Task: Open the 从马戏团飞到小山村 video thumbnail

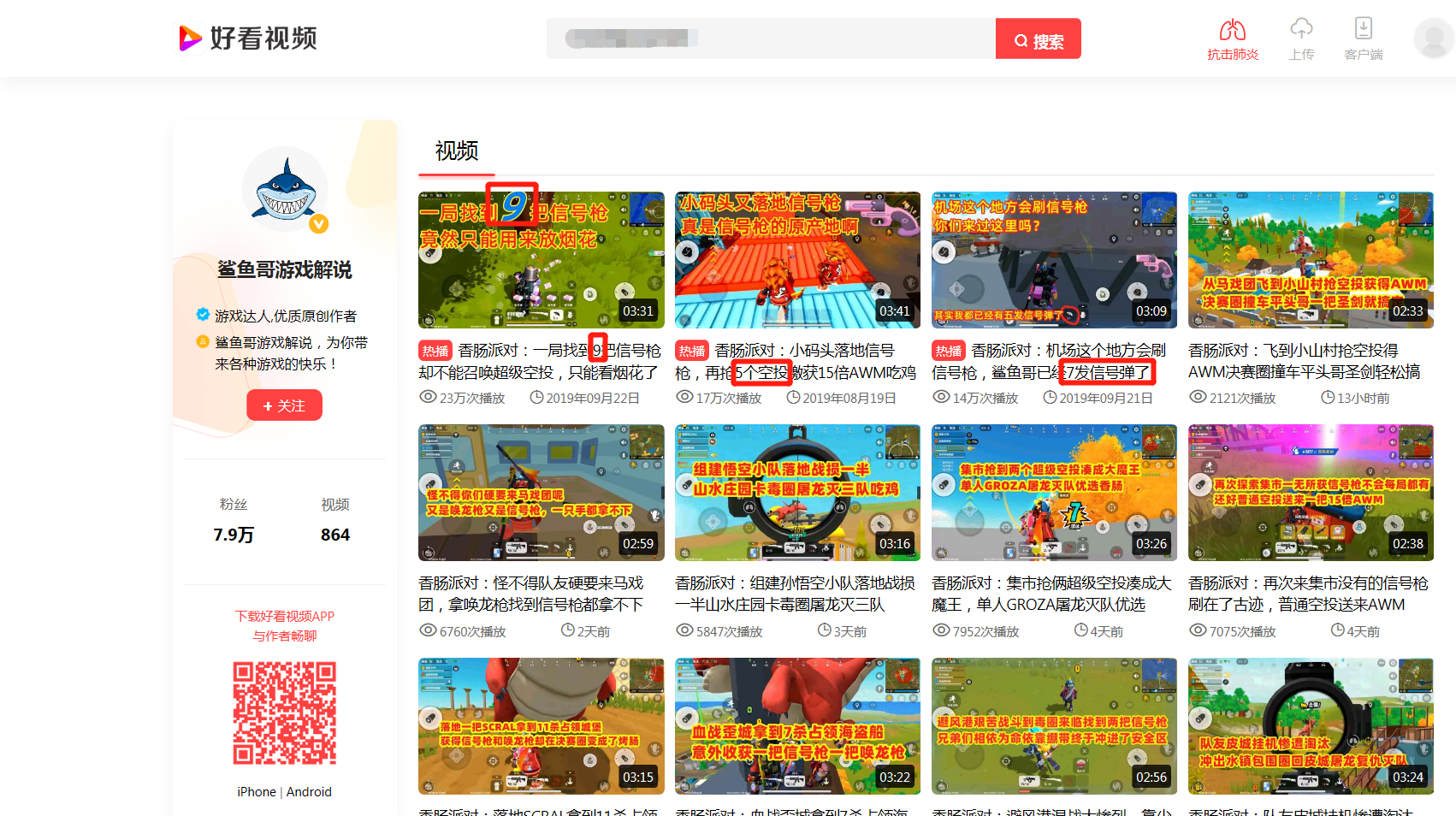Action: point(1311,260)
